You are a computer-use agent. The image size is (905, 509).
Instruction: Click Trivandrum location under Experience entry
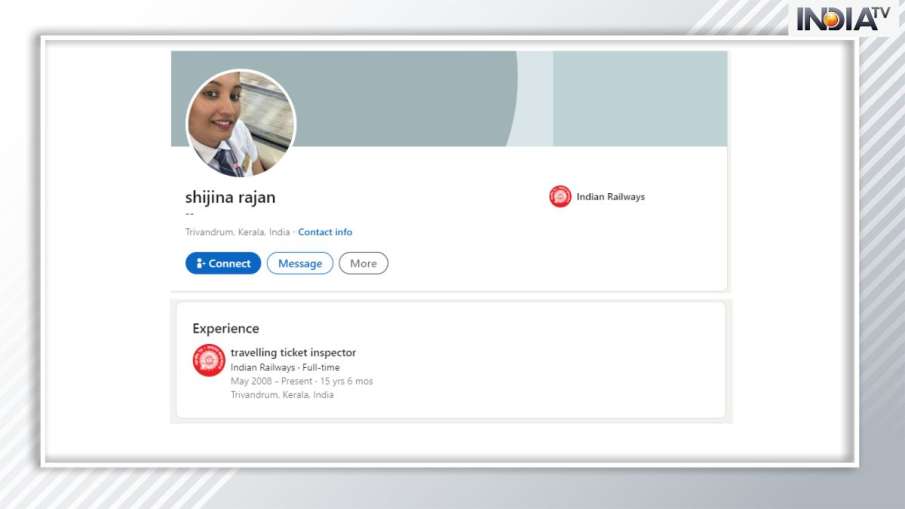[282, 395]
